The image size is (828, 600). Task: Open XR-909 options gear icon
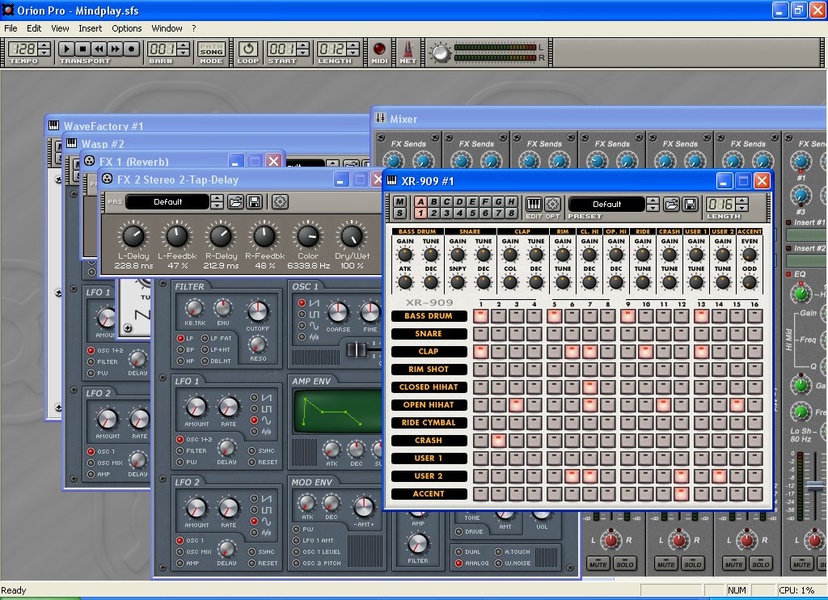[x=552, y=204]
